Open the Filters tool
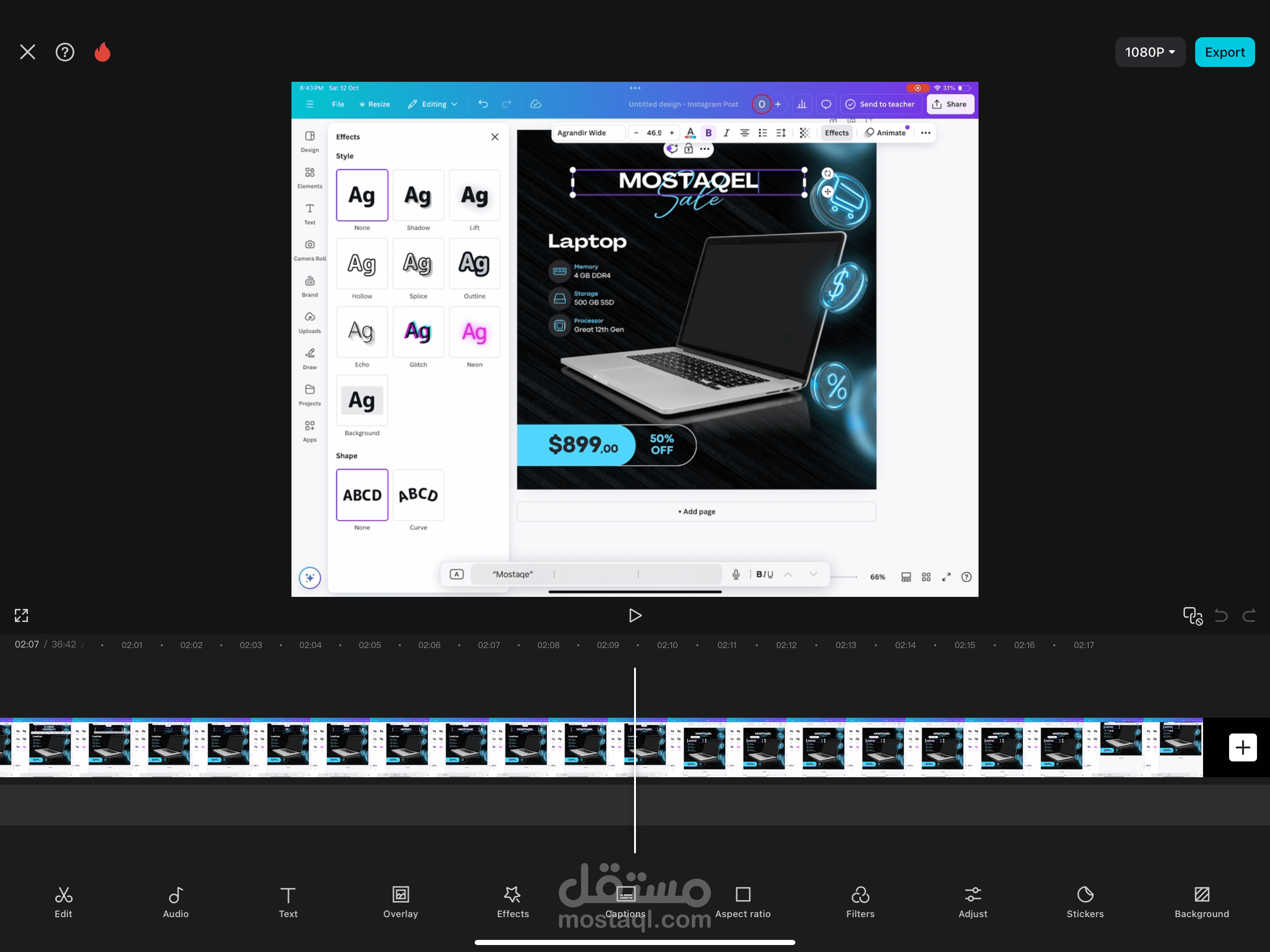The height and width of the screenshot is (952, 1270). tap(860, 902)
